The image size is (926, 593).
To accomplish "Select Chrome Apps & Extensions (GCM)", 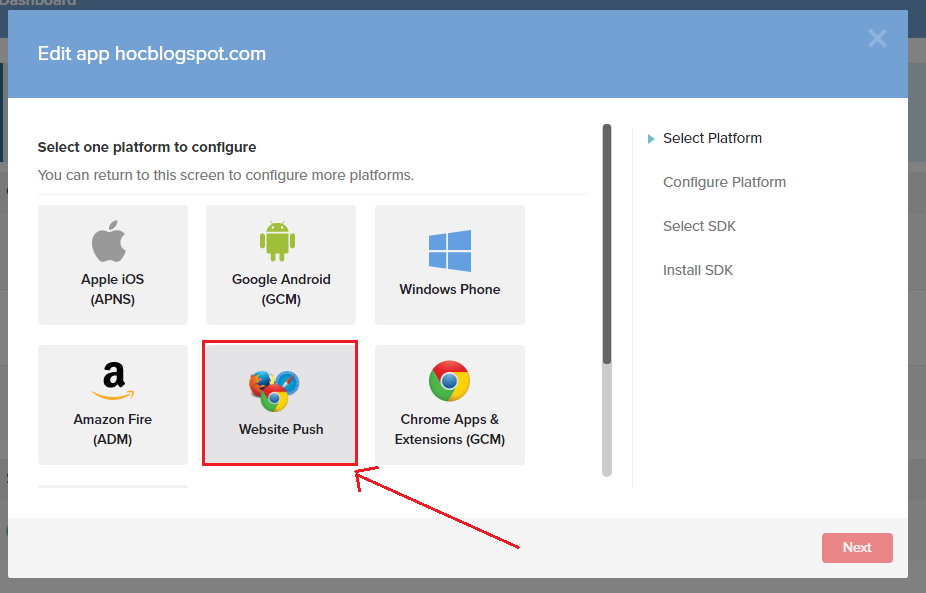I will tap(450, 405).
